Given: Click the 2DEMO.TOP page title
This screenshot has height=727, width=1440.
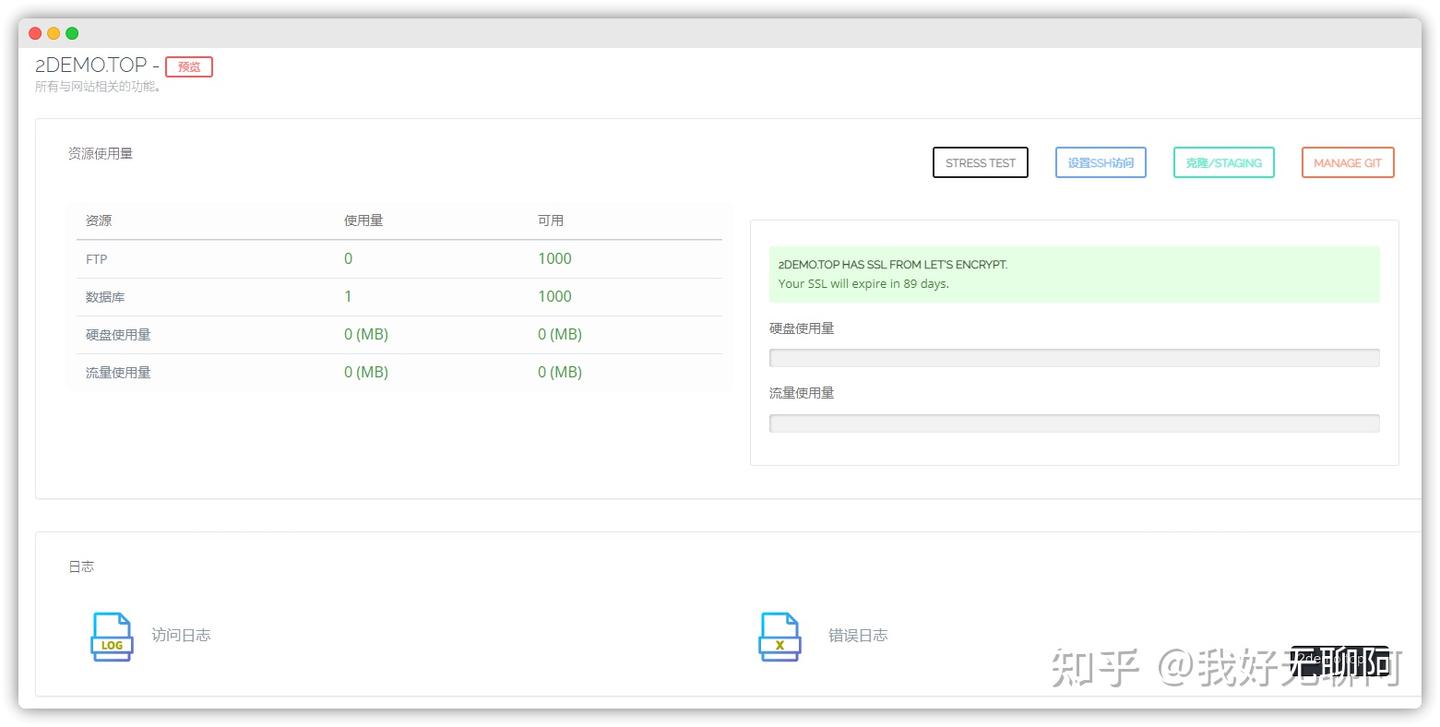Looking at the screenshot, I should [91, 65].
